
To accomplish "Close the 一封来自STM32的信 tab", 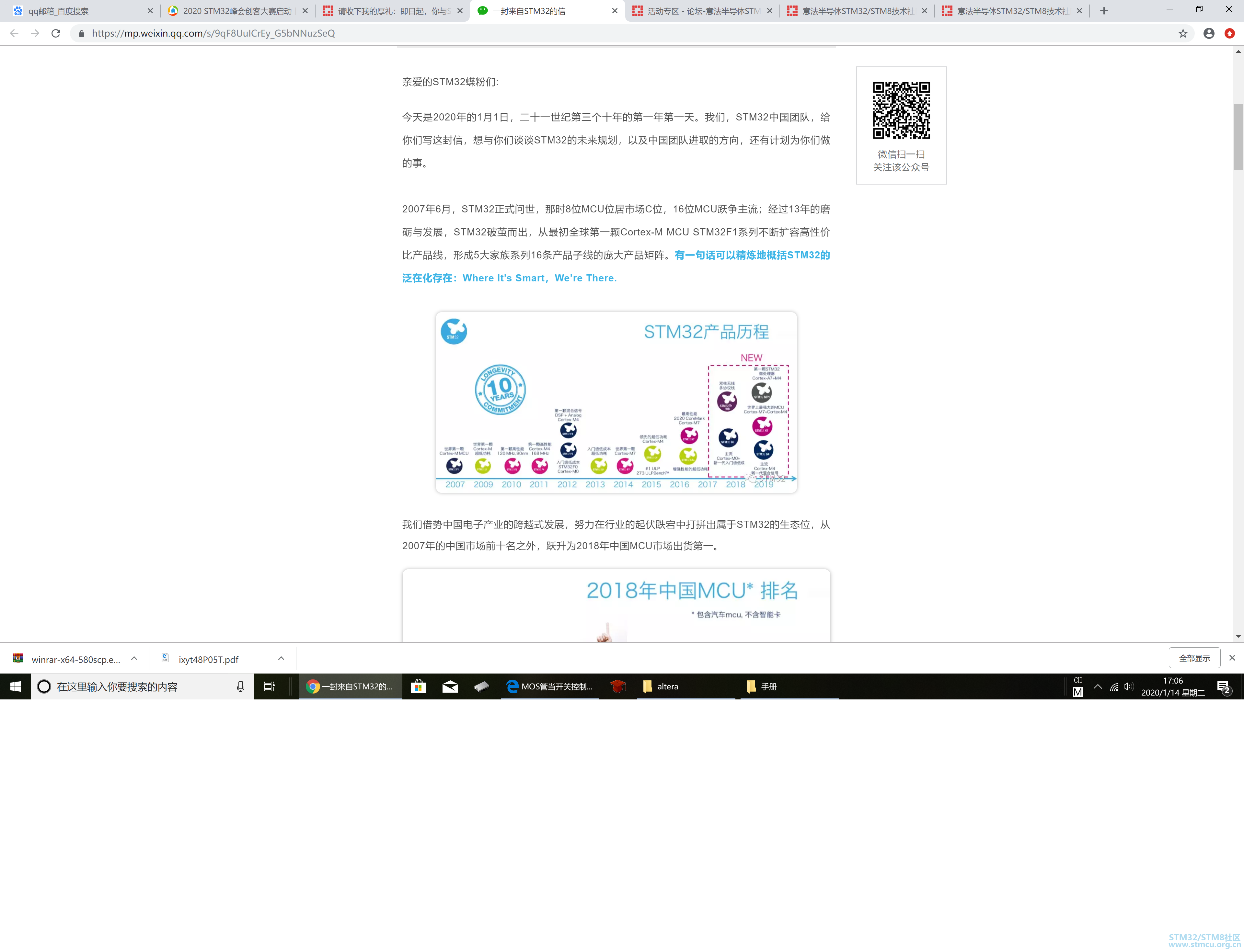I will coord(615,11).
